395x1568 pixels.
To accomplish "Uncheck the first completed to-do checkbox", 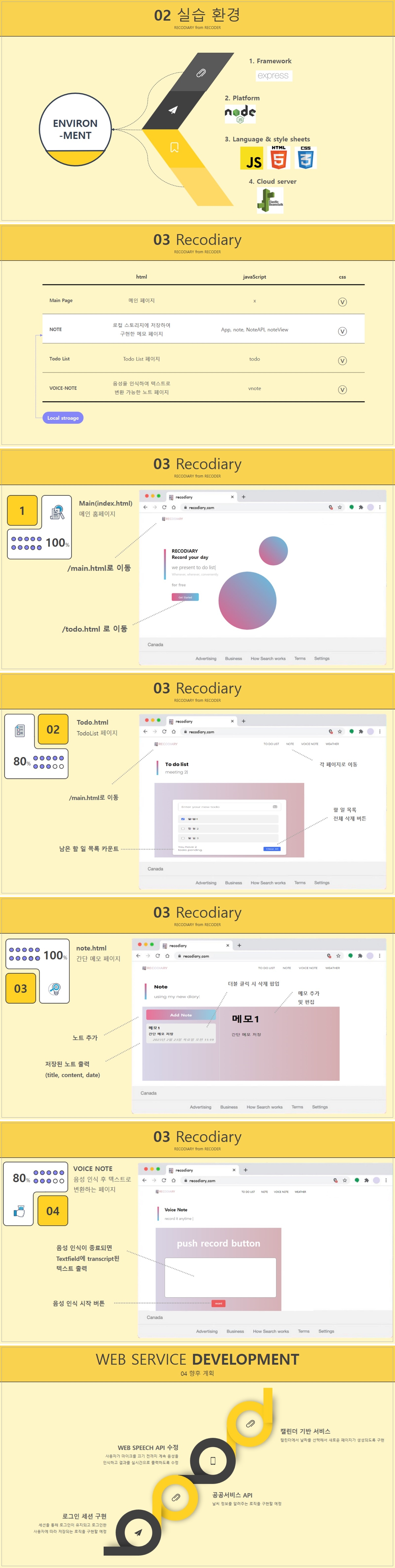I will [183, 819].
